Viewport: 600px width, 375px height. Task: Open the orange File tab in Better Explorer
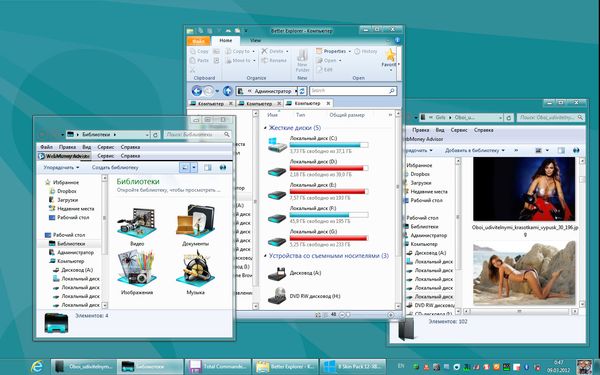click(198, 41)
